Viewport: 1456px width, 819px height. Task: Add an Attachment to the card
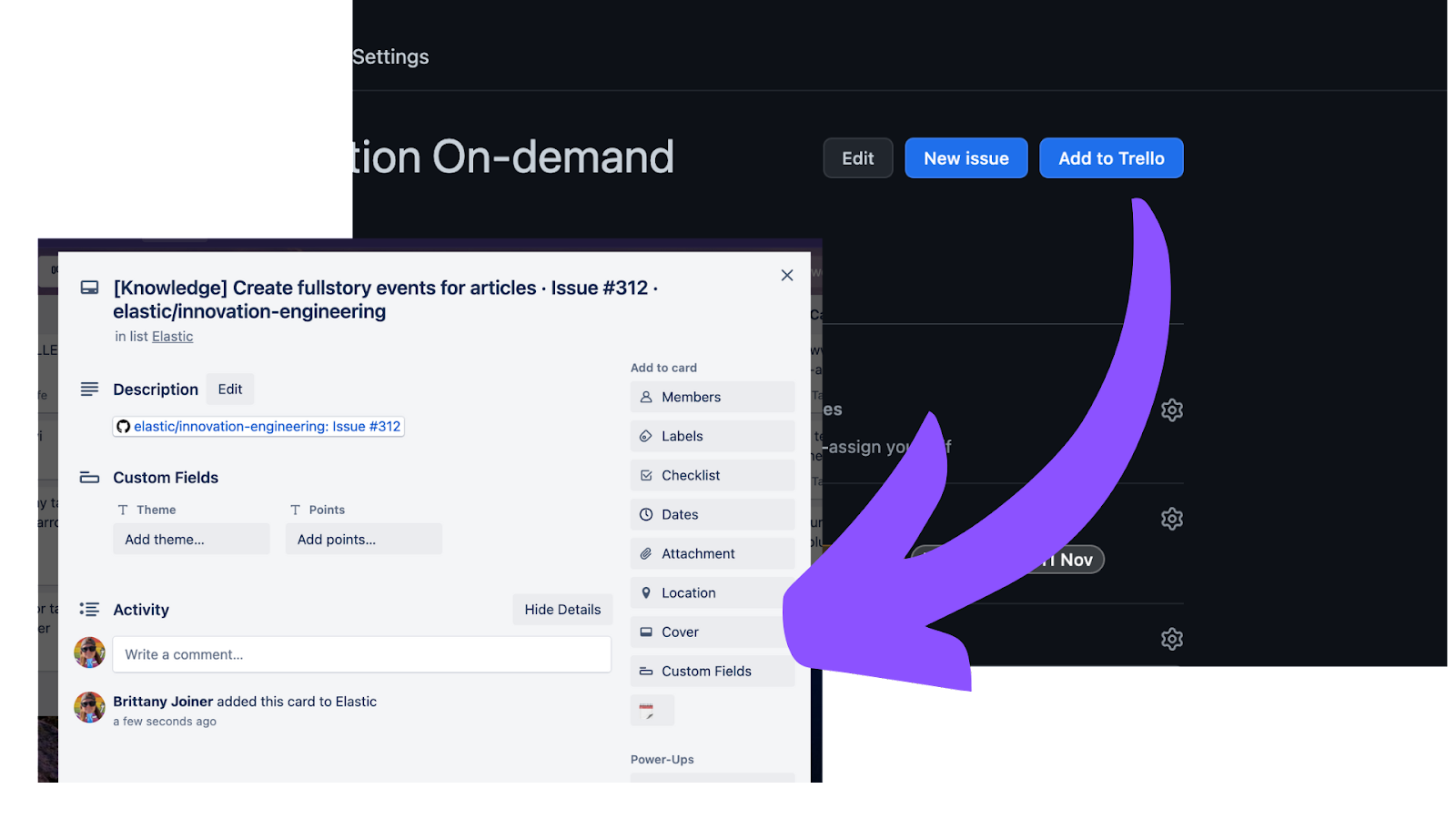(713, 553)
